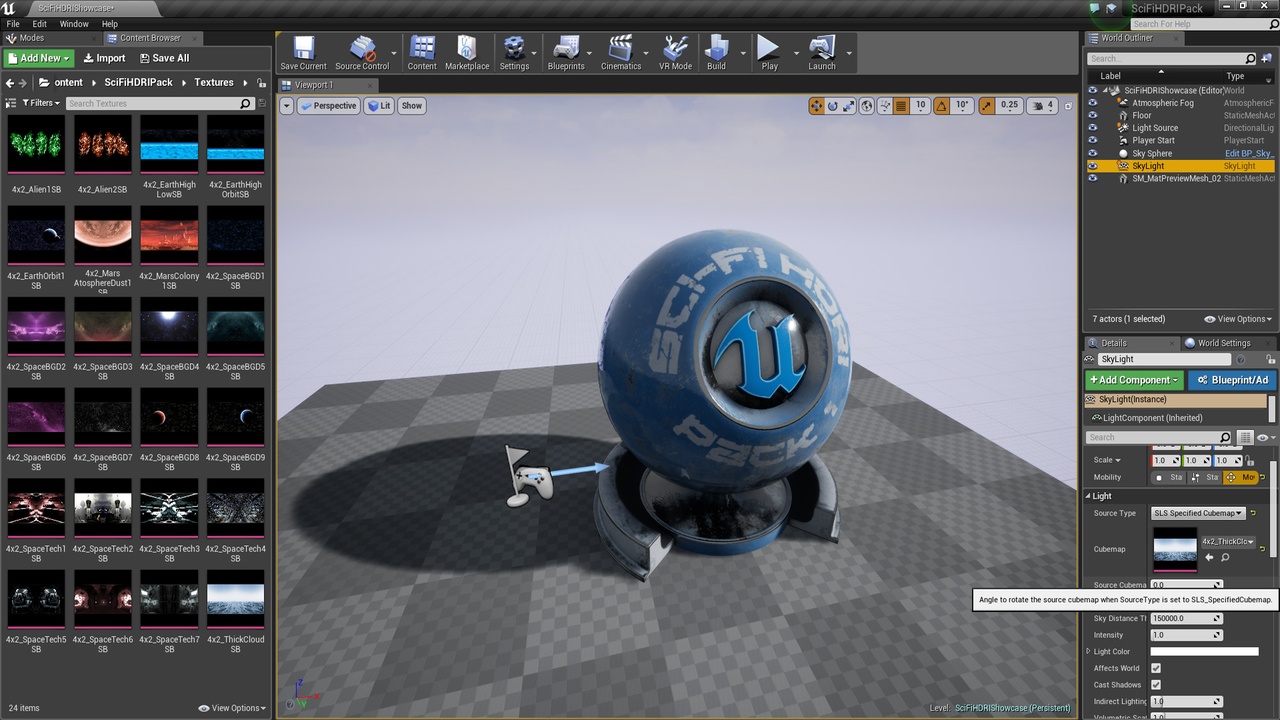The height and width of the screenshot is (720, 1280).
Task: Use selected asset arrow for Cubemap
Action: point(1209,557)
